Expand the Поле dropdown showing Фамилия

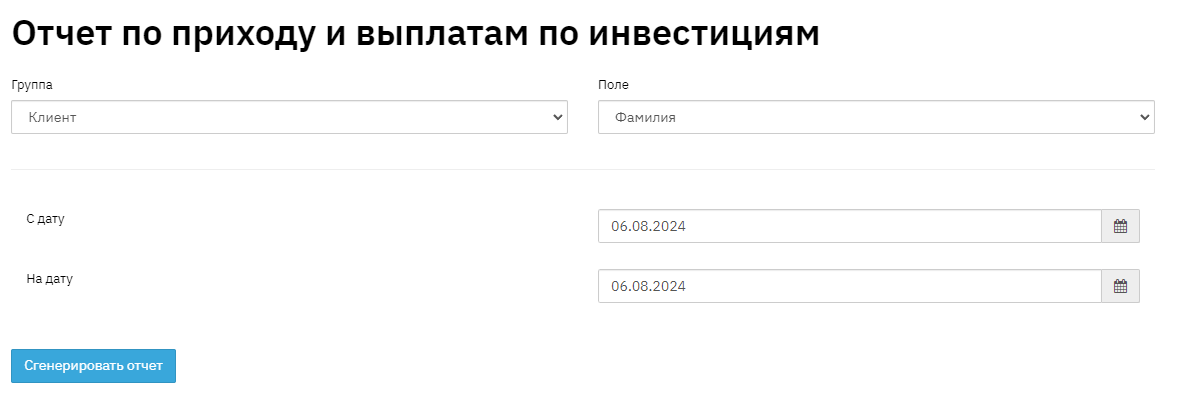876,117
